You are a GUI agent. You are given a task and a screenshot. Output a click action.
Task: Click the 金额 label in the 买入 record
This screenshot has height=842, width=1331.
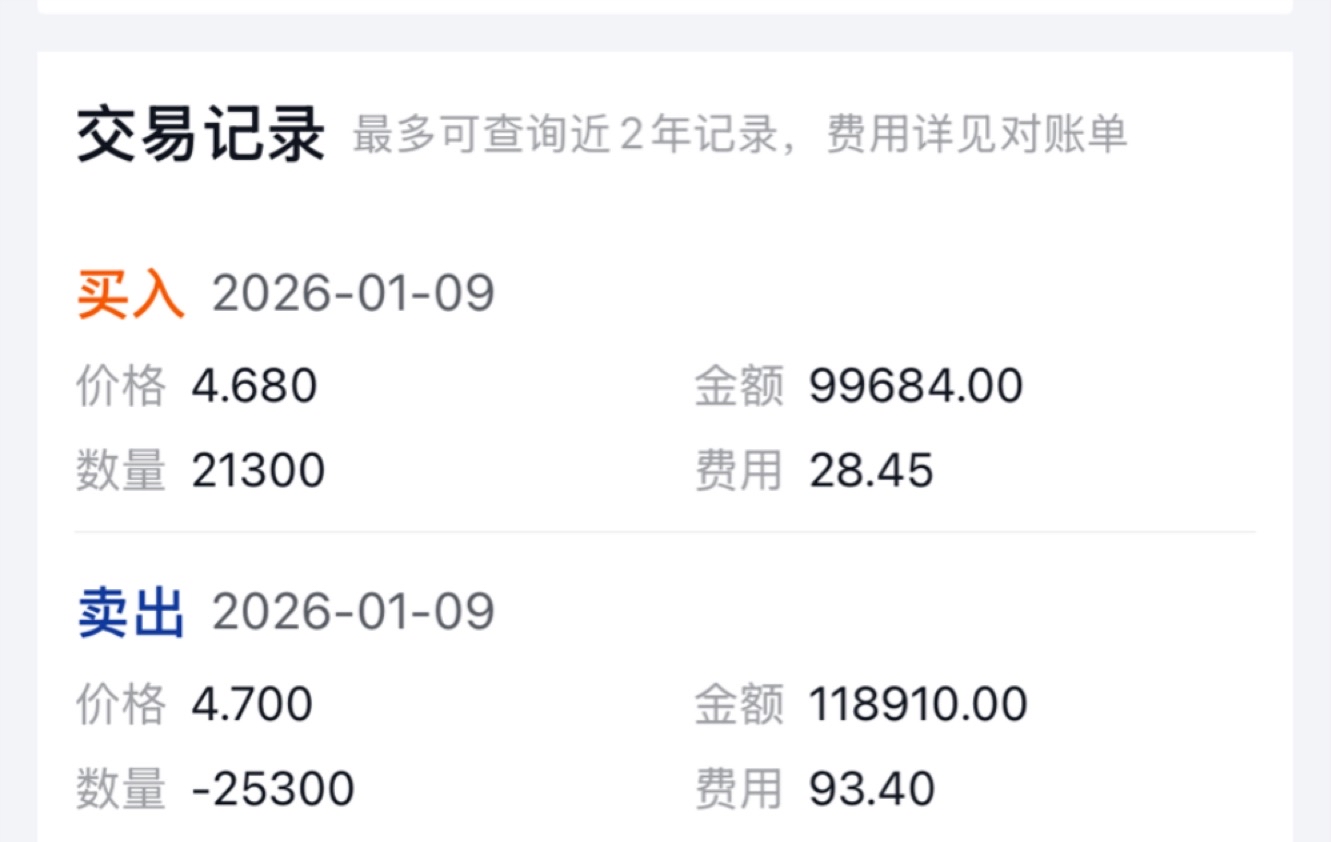pyautogui.click(x=739, y=386)
